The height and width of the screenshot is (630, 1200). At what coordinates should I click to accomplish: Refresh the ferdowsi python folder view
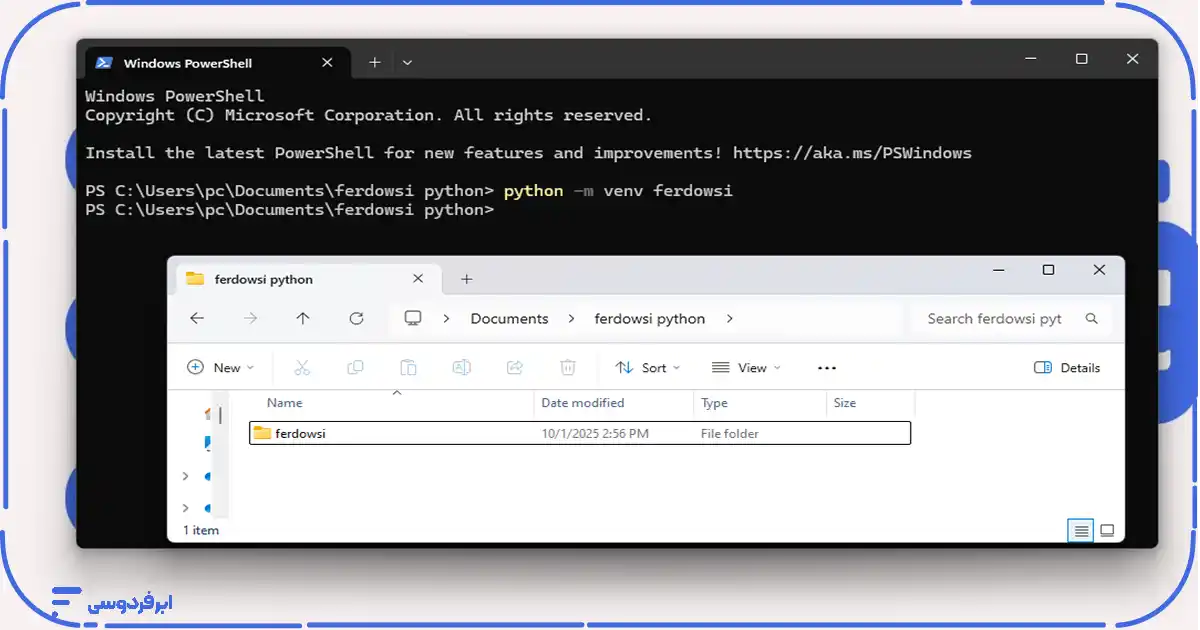(x=356, y=319)
